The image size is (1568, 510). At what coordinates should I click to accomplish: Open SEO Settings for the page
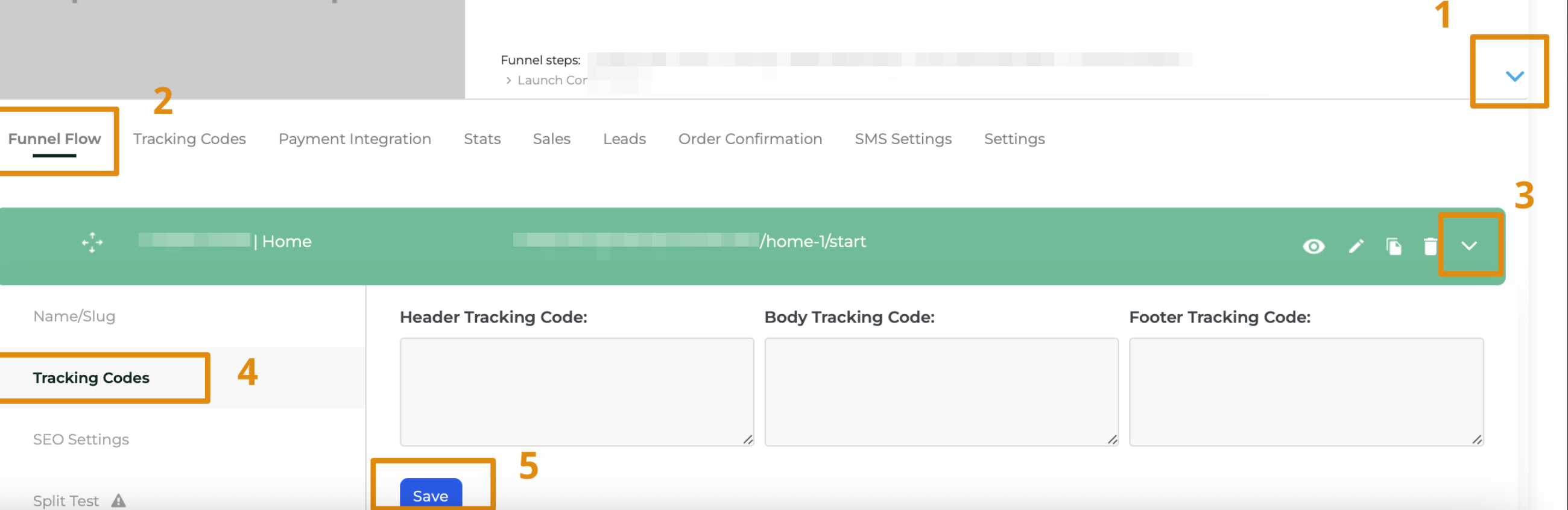pos(81,439)
